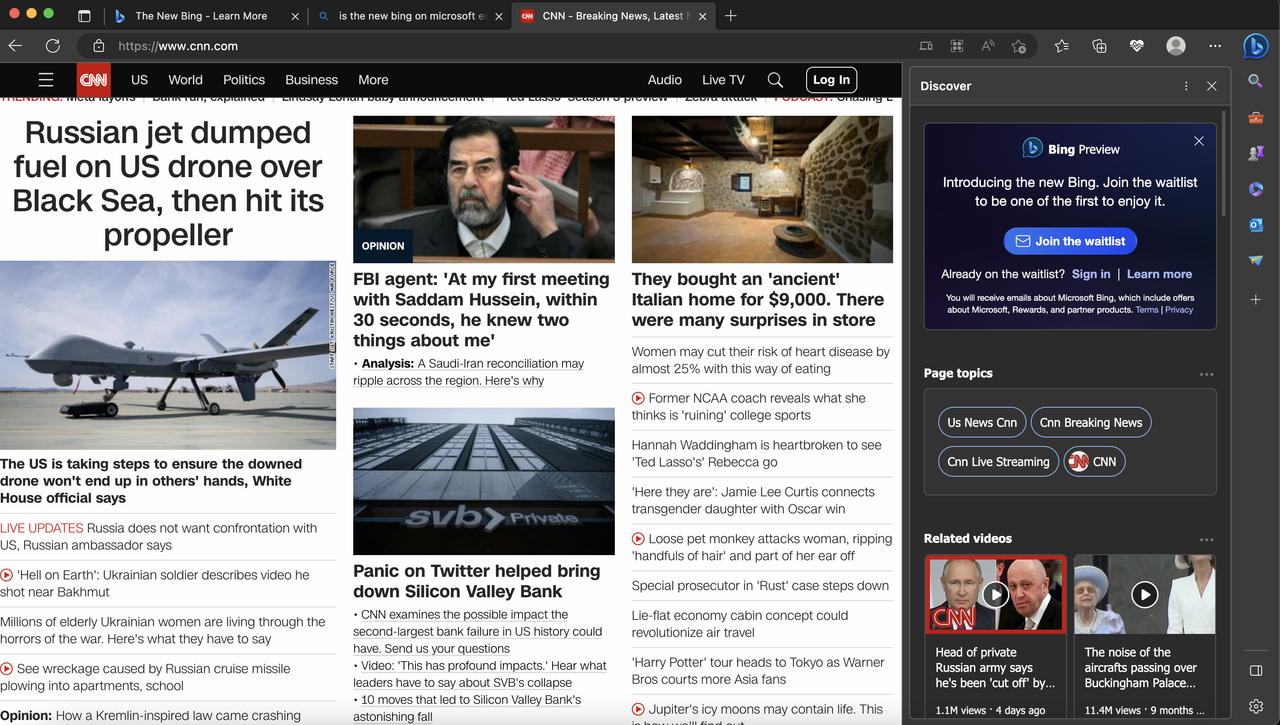Image resolution: width=1280 pixels, height=725 pixels.
Task: Open the Games panel in the sidebar
Action: click(x=1255, y=152)
